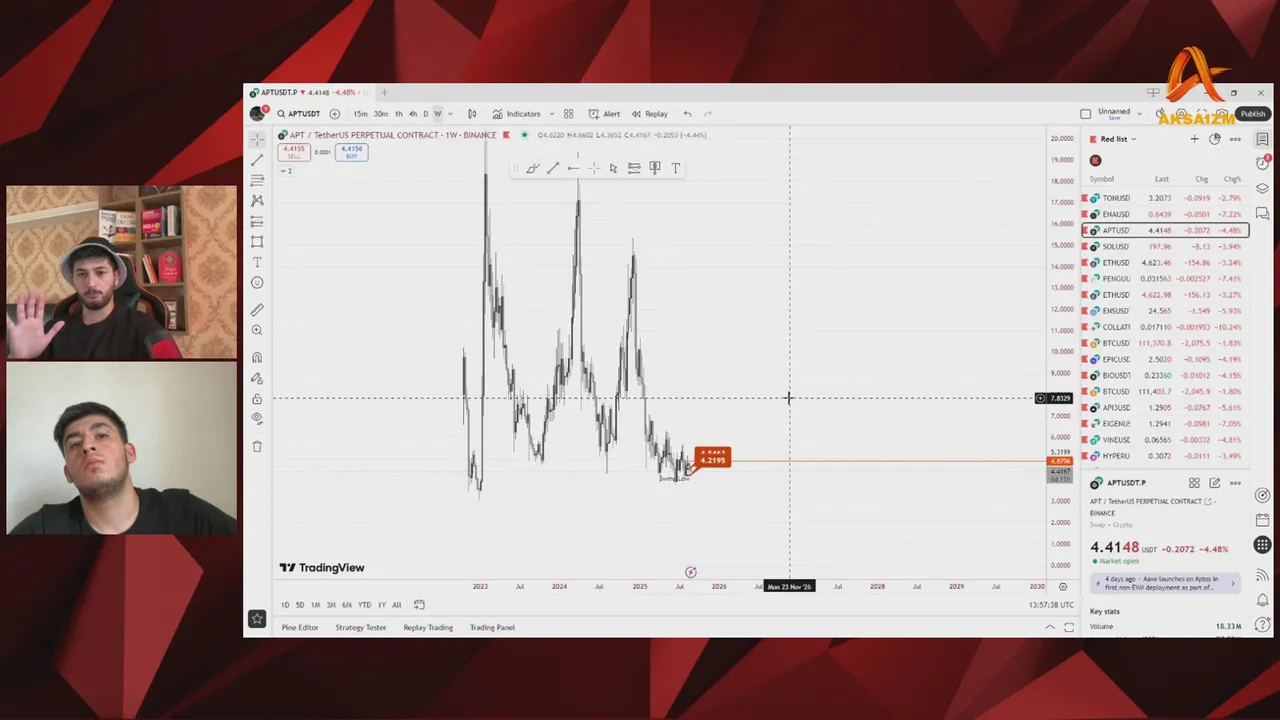The height and width of the screenshot is (720, 1280).
Task: Toggle stay in drawing mode pencil
Action: 257,379
